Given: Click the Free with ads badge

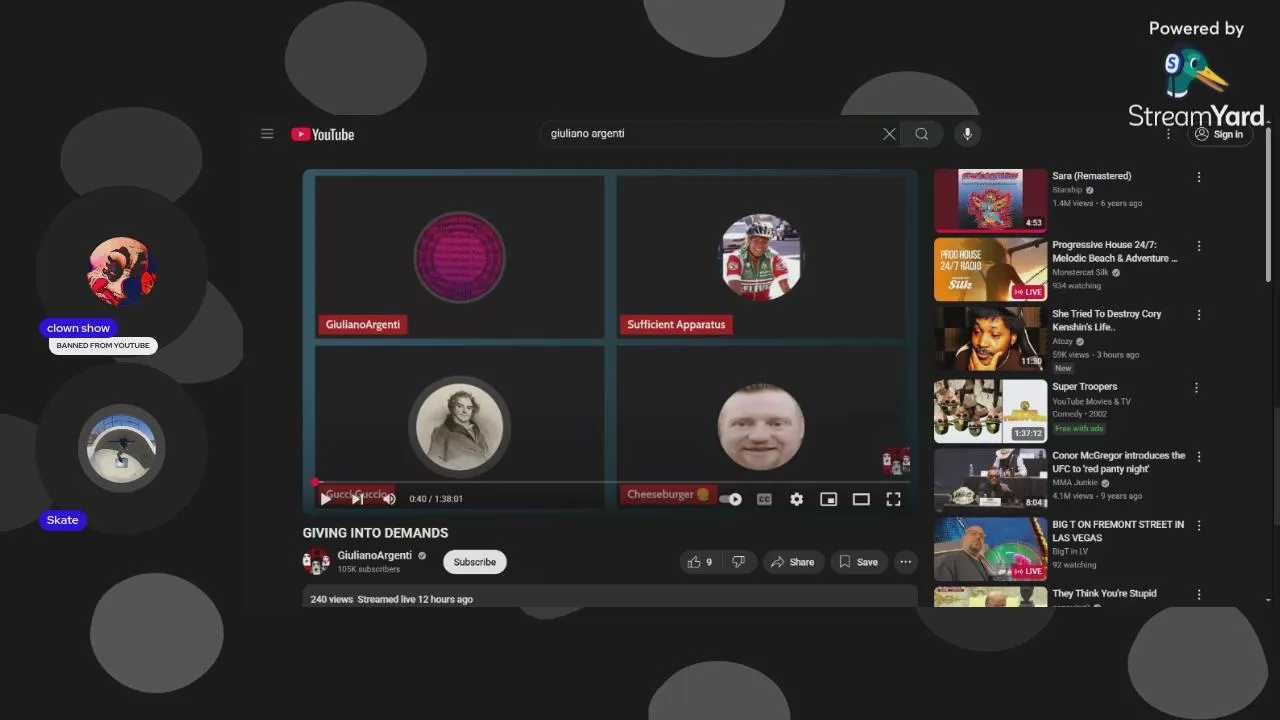Looking at the screenshot, I should pyautogui.click(x=1079, y=428).
